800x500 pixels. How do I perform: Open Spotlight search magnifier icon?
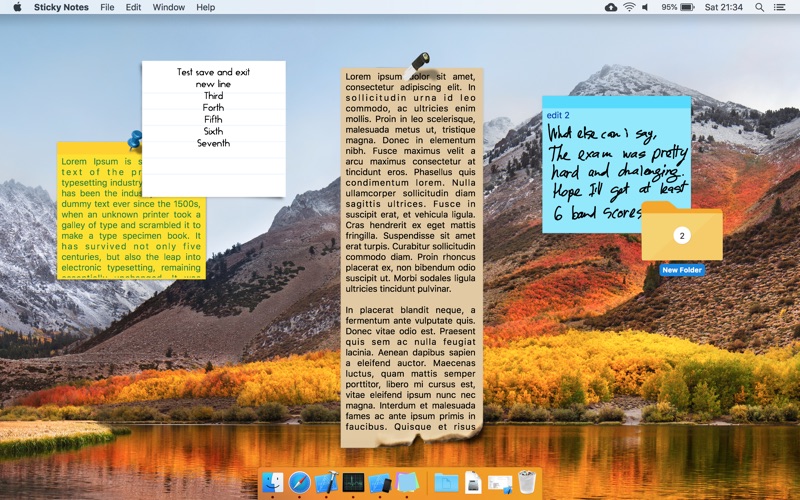[x=759, y=7]
